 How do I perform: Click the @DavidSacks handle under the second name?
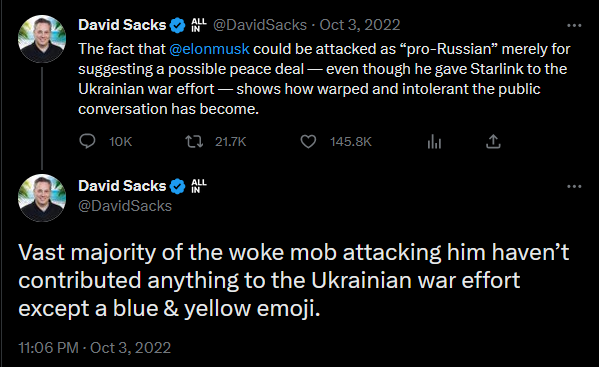(125, 206)
